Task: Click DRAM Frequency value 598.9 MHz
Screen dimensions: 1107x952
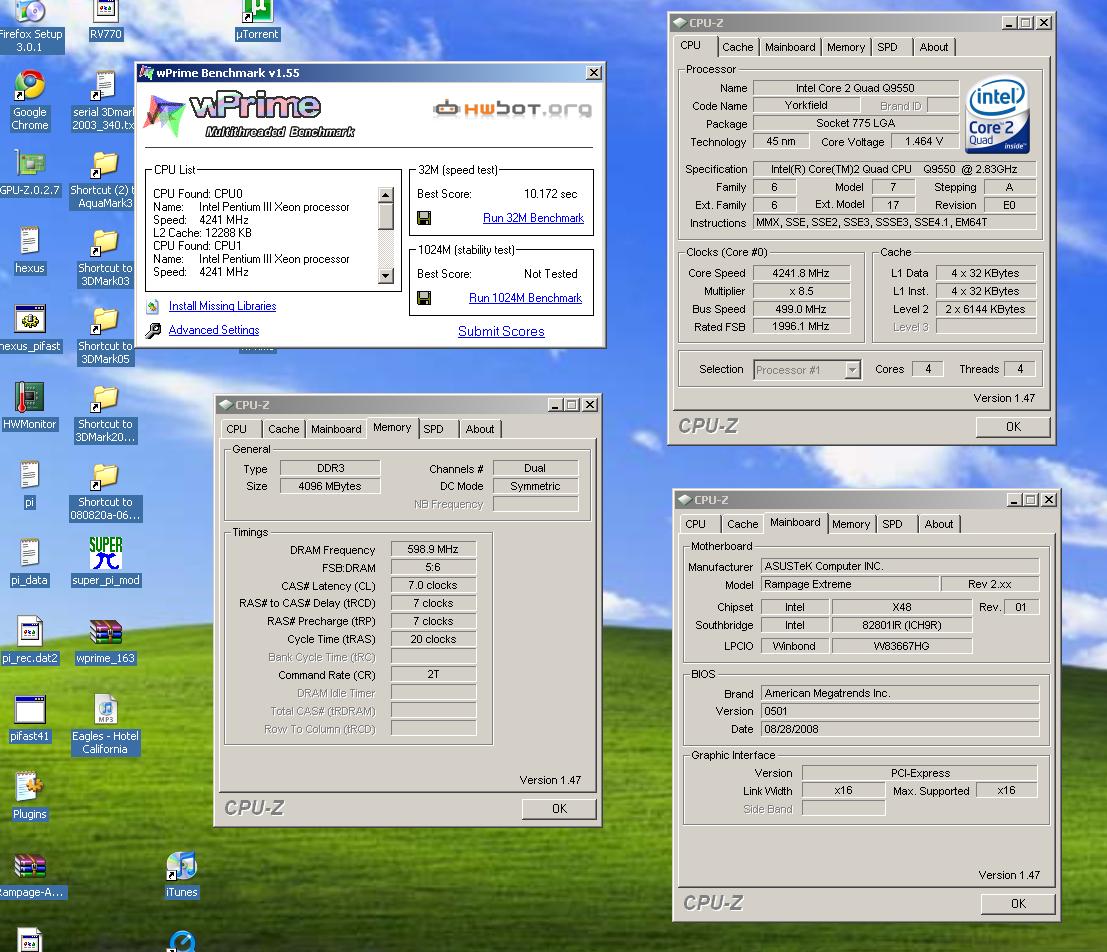Action: pos(433,549)
